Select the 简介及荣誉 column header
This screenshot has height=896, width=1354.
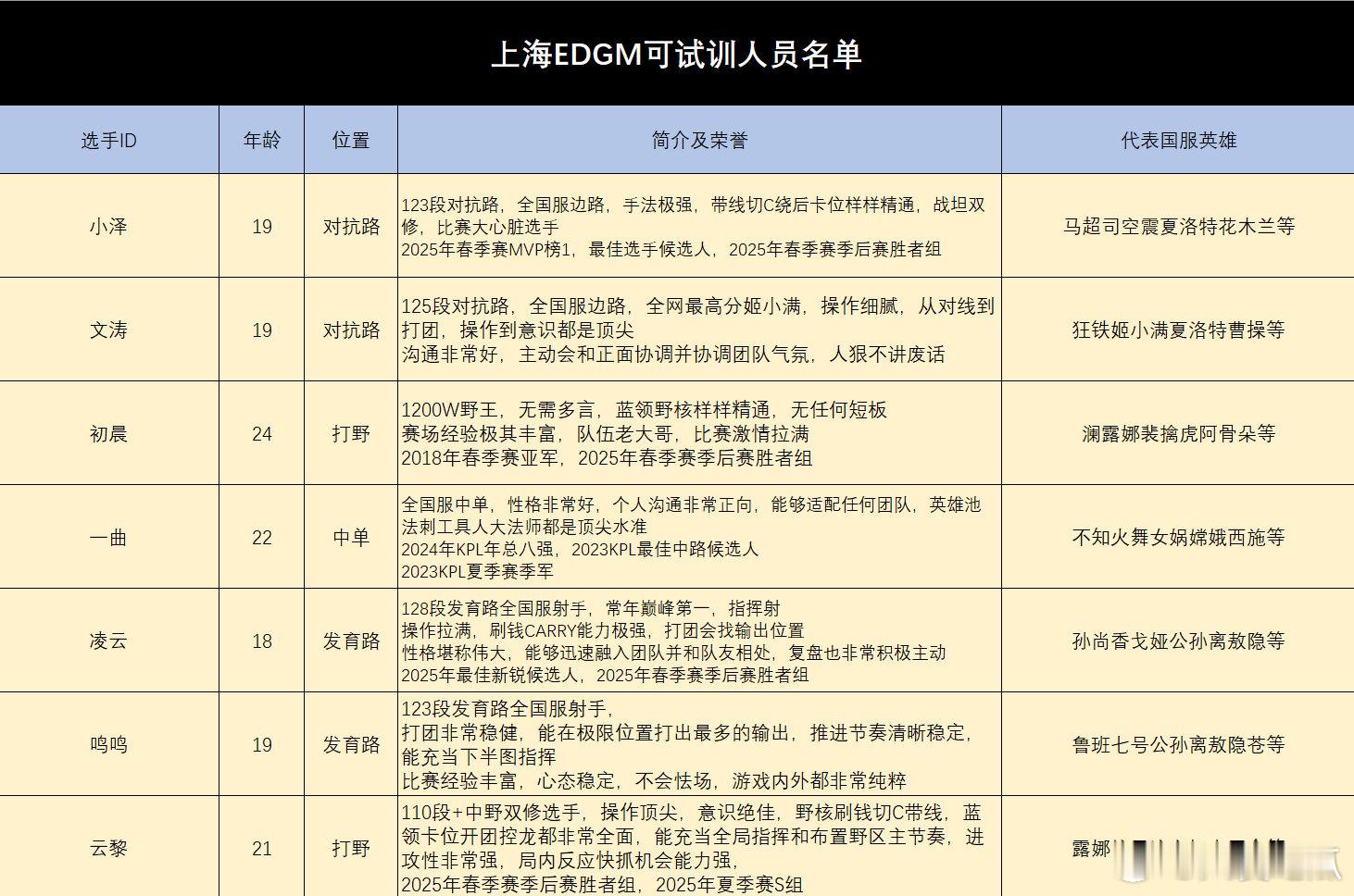coord(699,140)
